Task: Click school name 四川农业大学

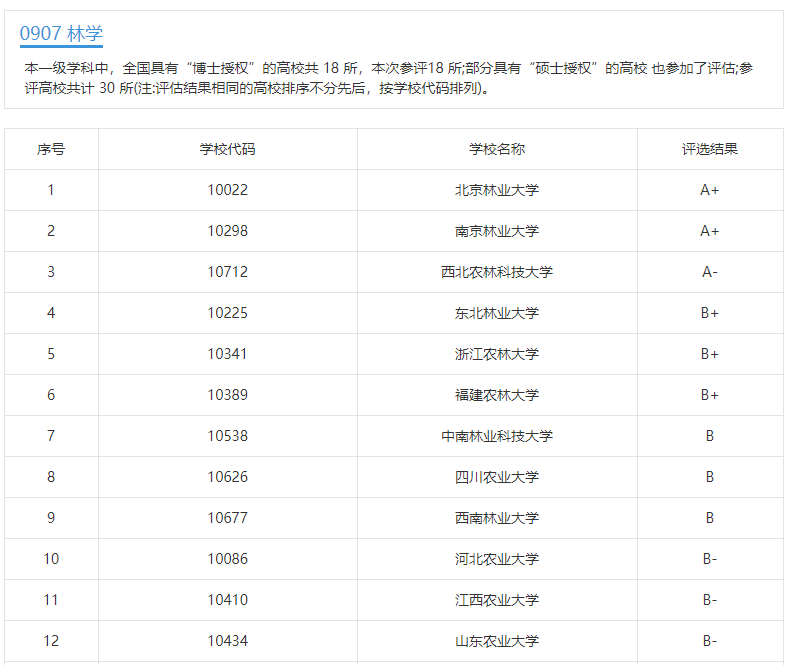Action: coord(497,477)
